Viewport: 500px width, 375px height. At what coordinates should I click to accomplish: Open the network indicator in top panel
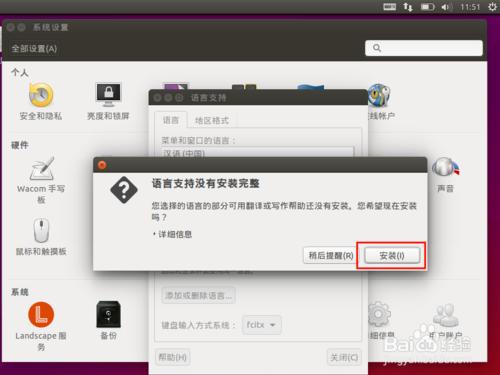pos(408,7)
